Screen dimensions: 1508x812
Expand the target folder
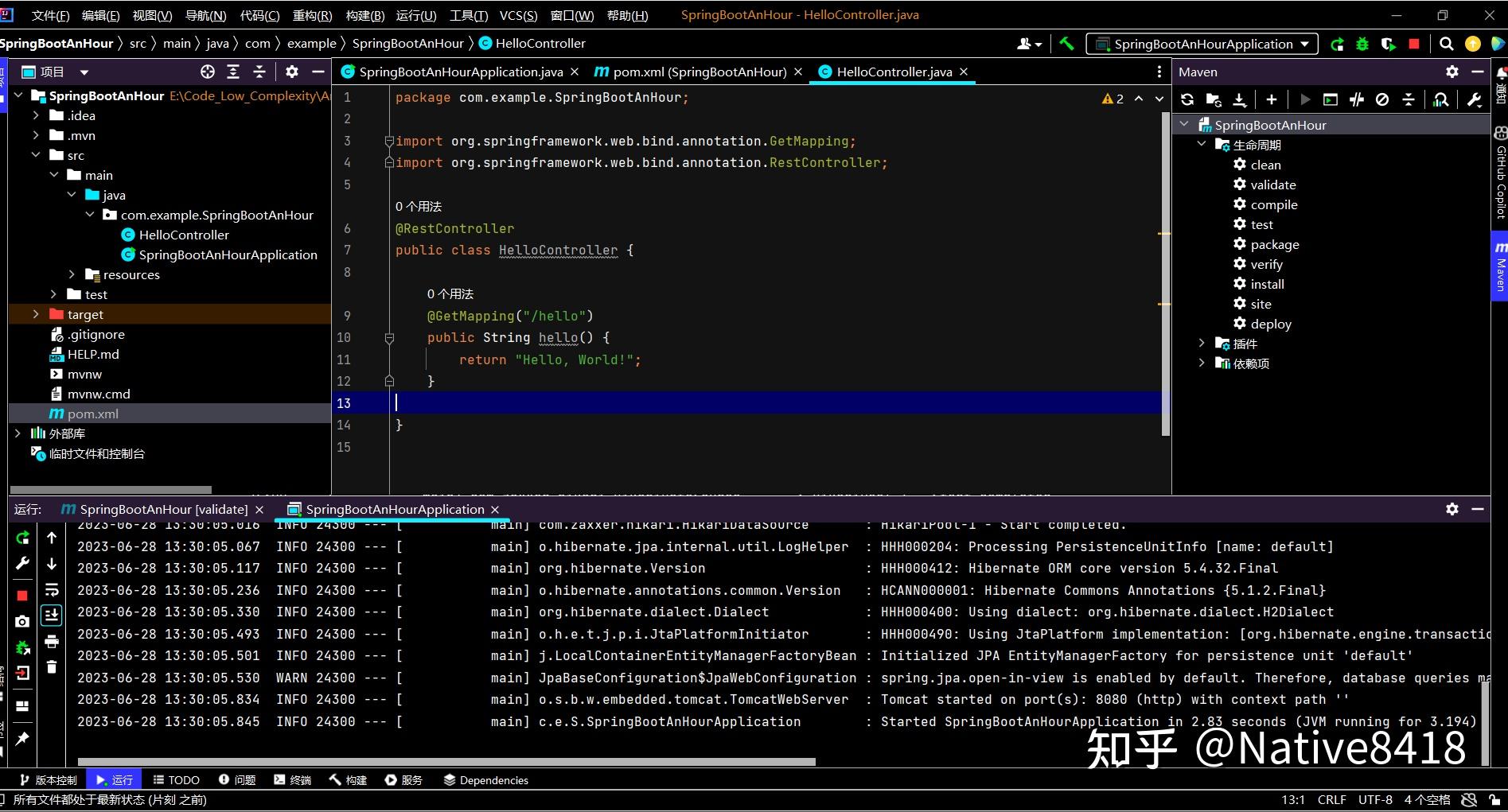(36, 314)
